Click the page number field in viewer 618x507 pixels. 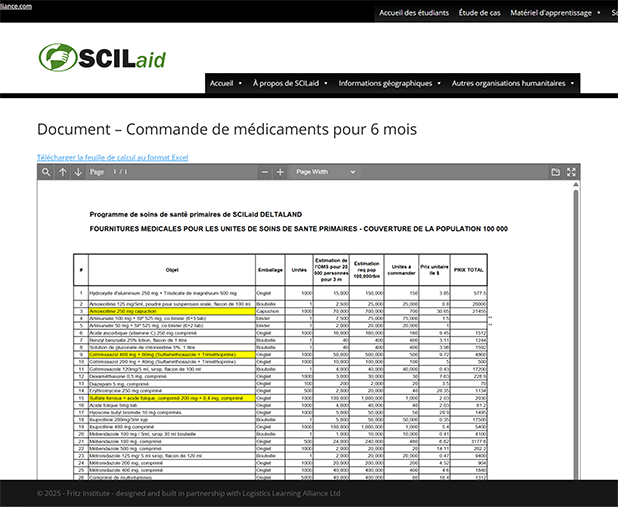tap(117, 172)
